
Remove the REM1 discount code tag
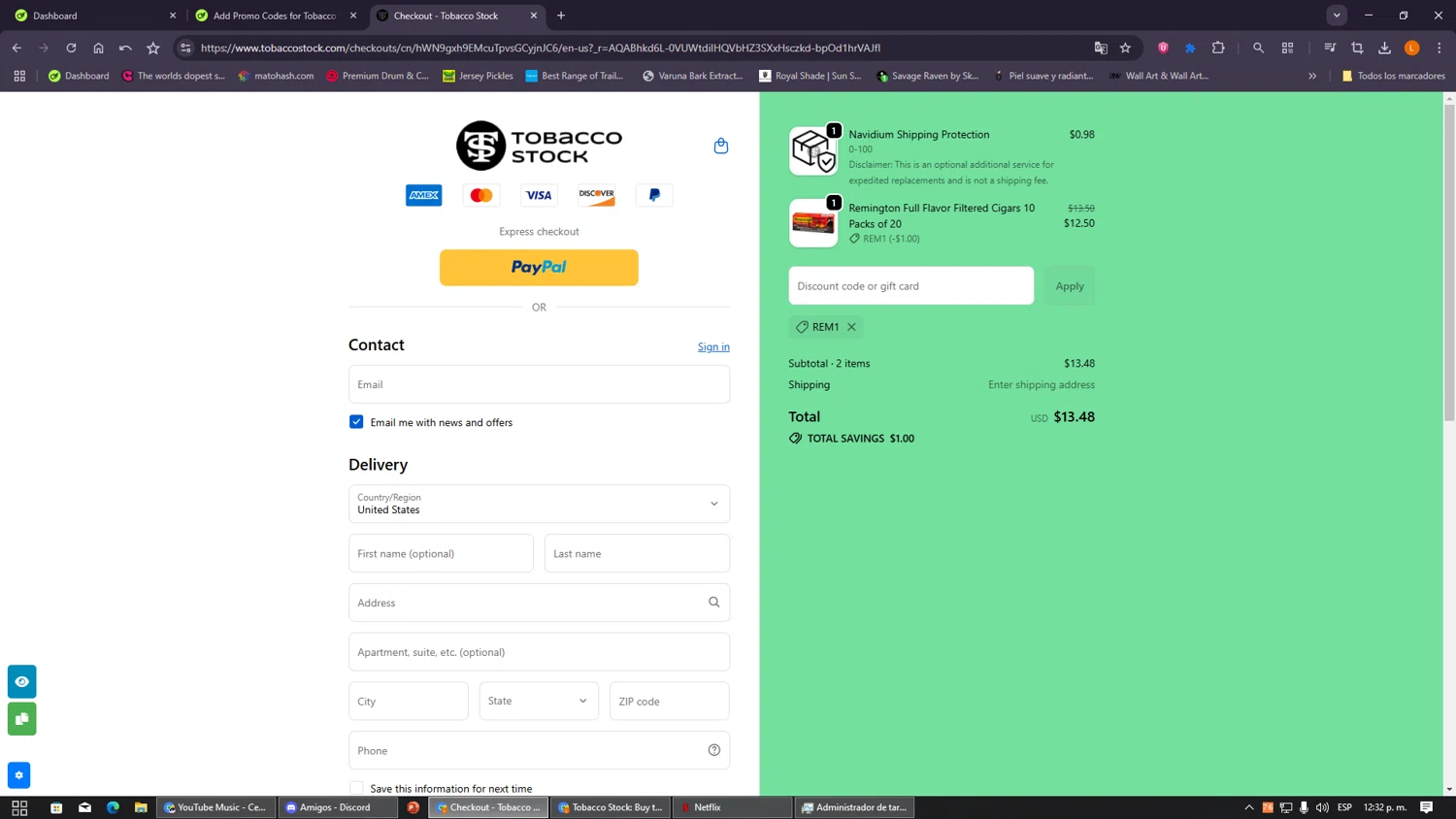[851, 327]
